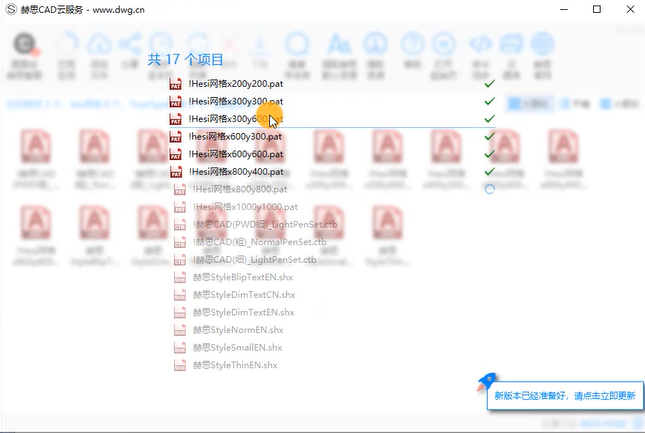Minimize the 赫思CAD云服务 window

(564, 9)
